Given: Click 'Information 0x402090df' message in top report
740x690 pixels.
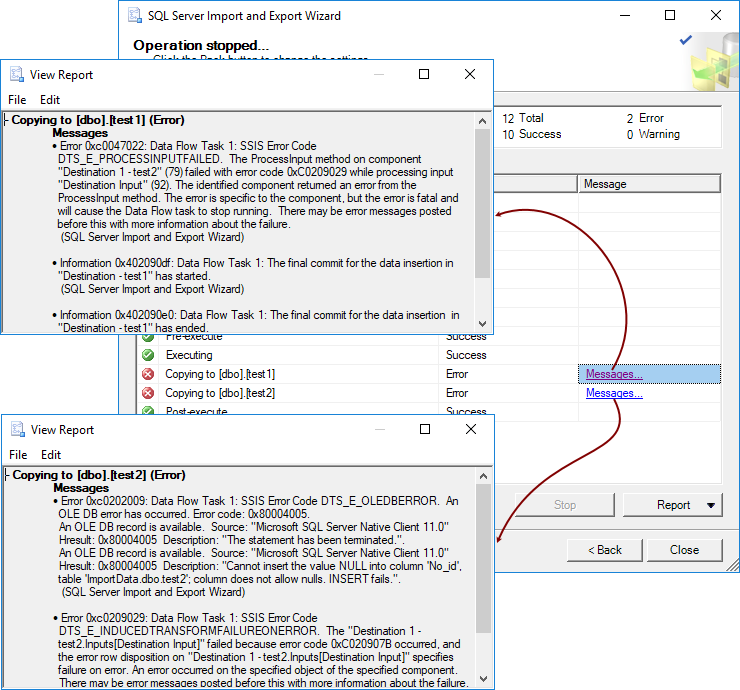Looking at the screenshot, I should [x=253, y=276].
